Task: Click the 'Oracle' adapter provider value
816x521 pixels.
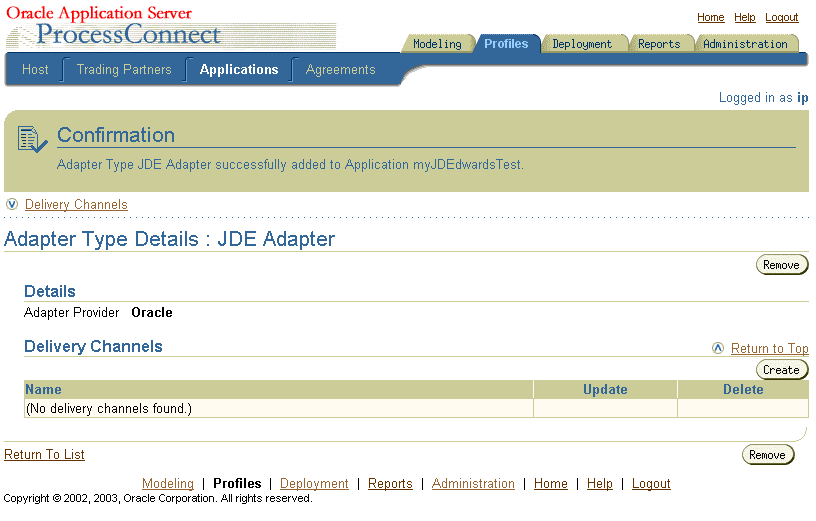Action: pos(152,312)
